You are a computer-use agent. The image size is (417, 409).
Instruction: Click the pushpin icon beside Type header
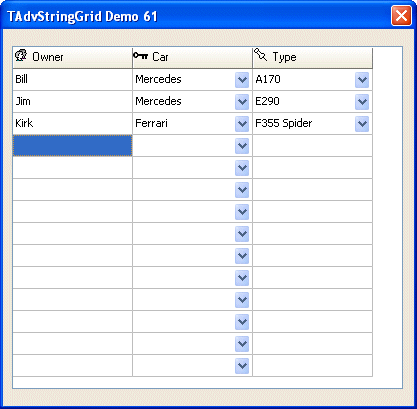click(261, 55)
